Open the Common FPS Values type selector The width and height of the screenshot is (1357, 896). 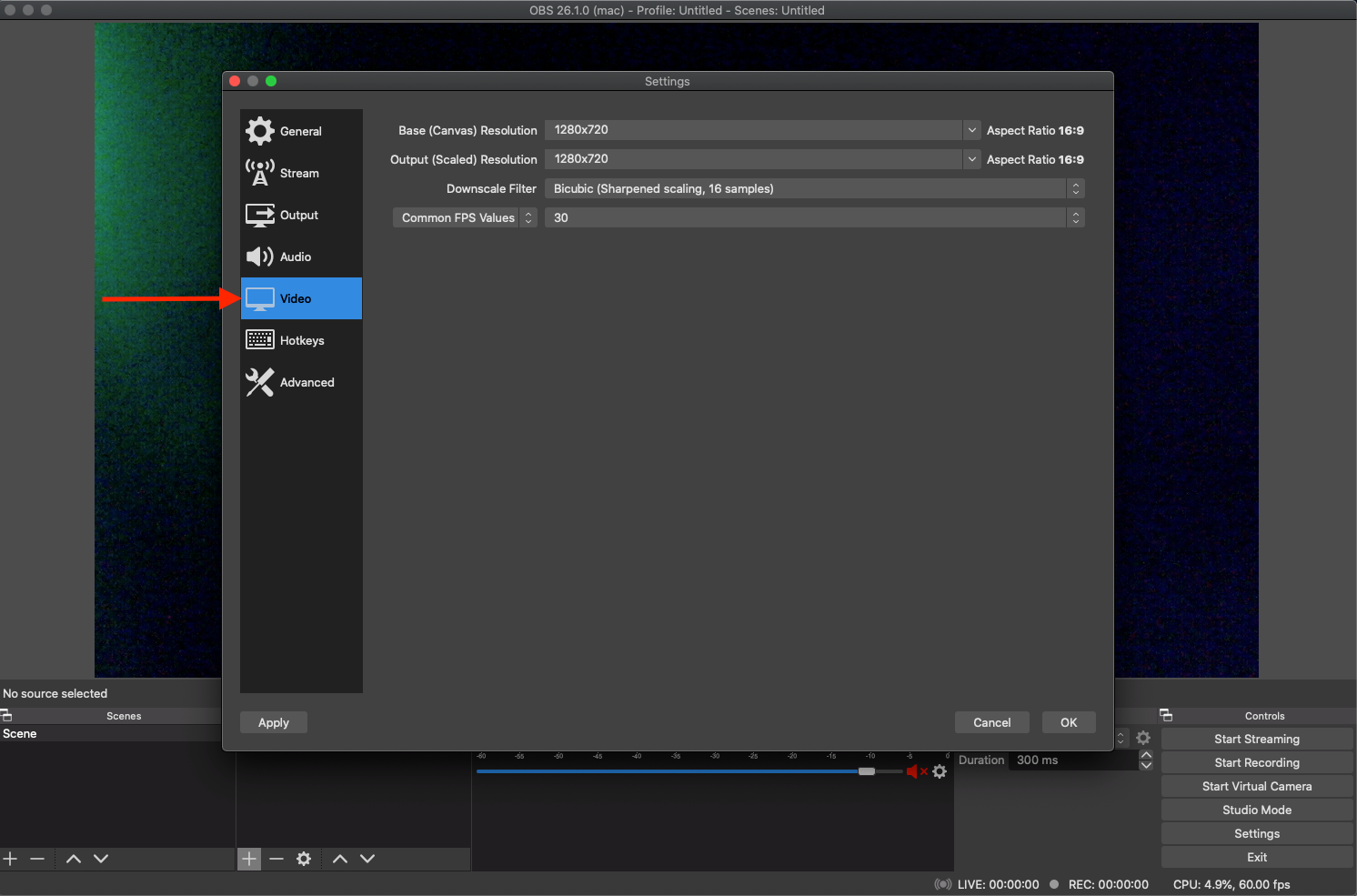pyautogui.click(x=465, y=217)
